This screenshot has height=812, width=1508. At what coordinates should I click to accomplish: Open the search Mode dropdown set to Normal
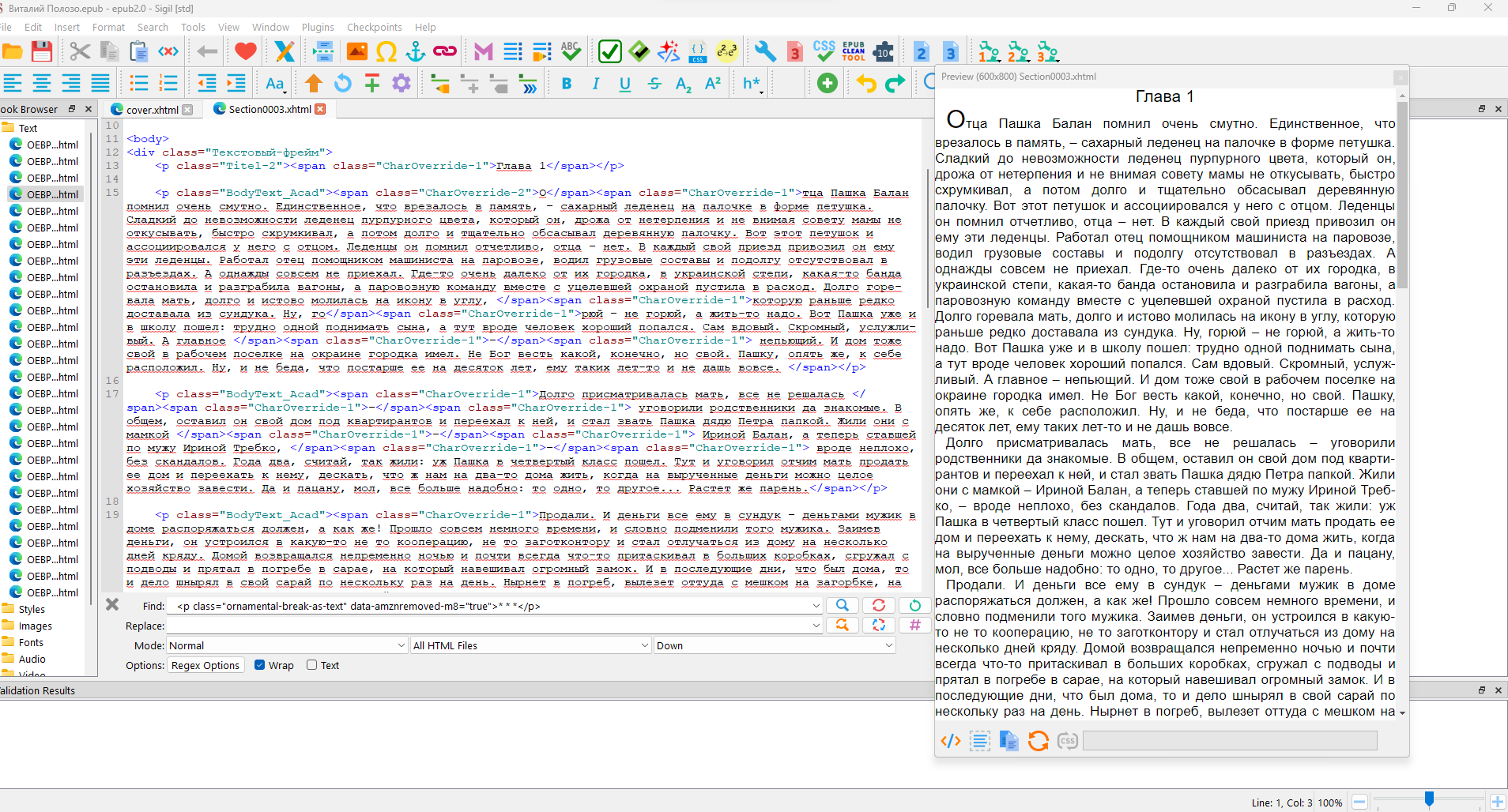click(x=288, y=645)
